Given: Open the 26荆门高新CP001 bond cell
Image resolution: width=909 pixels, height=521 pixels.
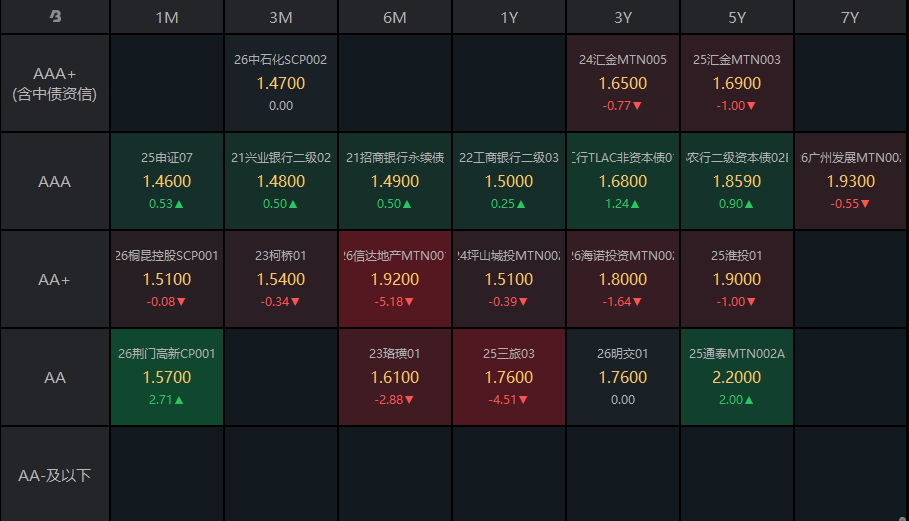Looking at the screenshot, I should (x=167, y=377).
